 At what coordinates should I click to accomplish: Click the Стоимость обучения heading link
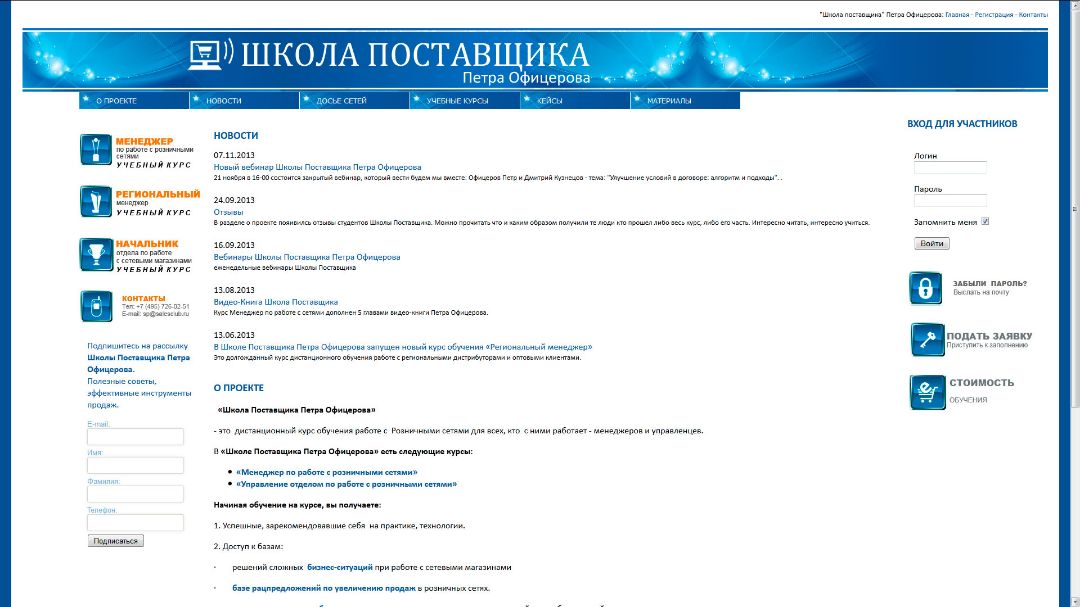click(x=982, y=383)
